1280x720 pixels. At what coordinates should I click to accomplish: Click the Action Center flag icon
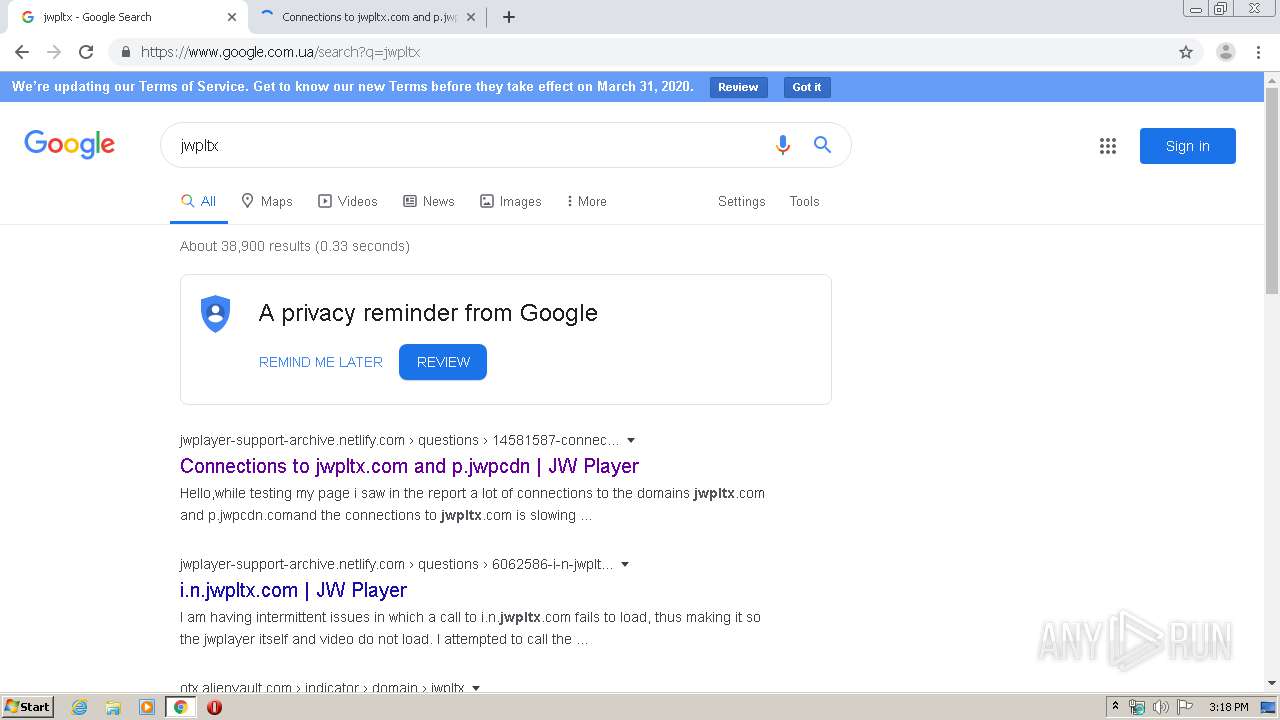point(1185,707)
